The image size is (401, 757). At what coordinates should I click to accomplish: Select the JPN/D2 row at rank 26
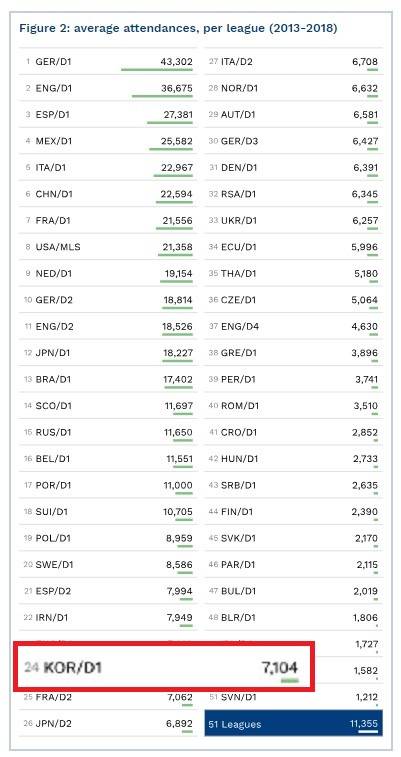point(108,723)
